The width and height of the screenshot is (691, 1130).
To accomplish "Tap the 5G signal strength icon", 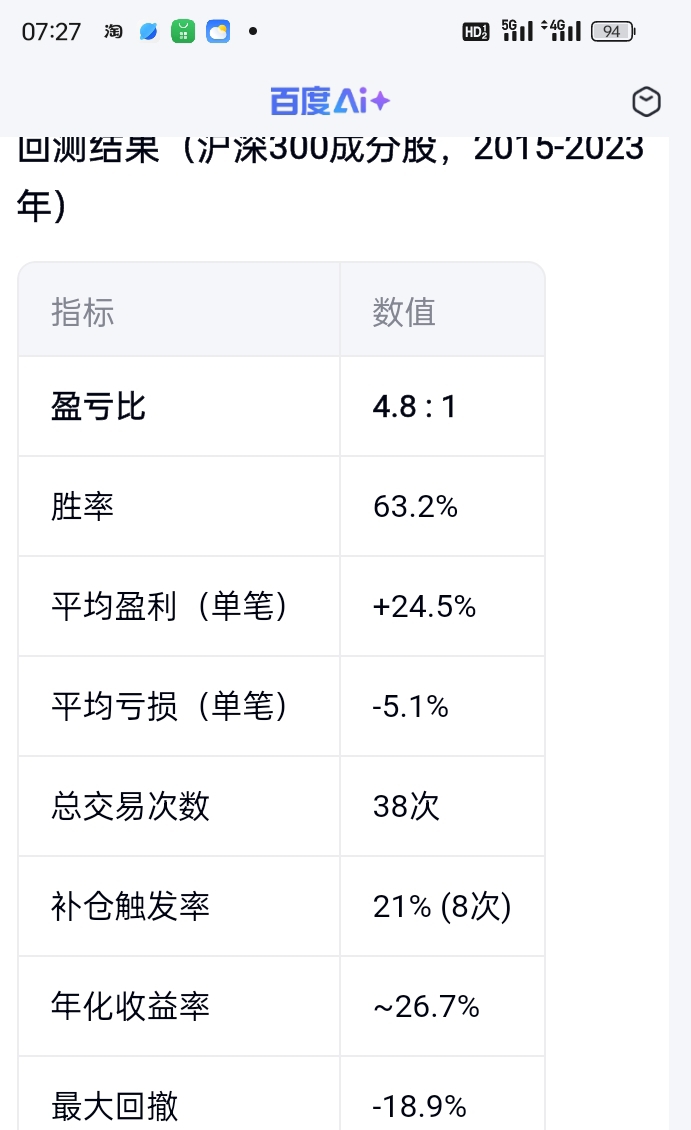I will point(517,30).
